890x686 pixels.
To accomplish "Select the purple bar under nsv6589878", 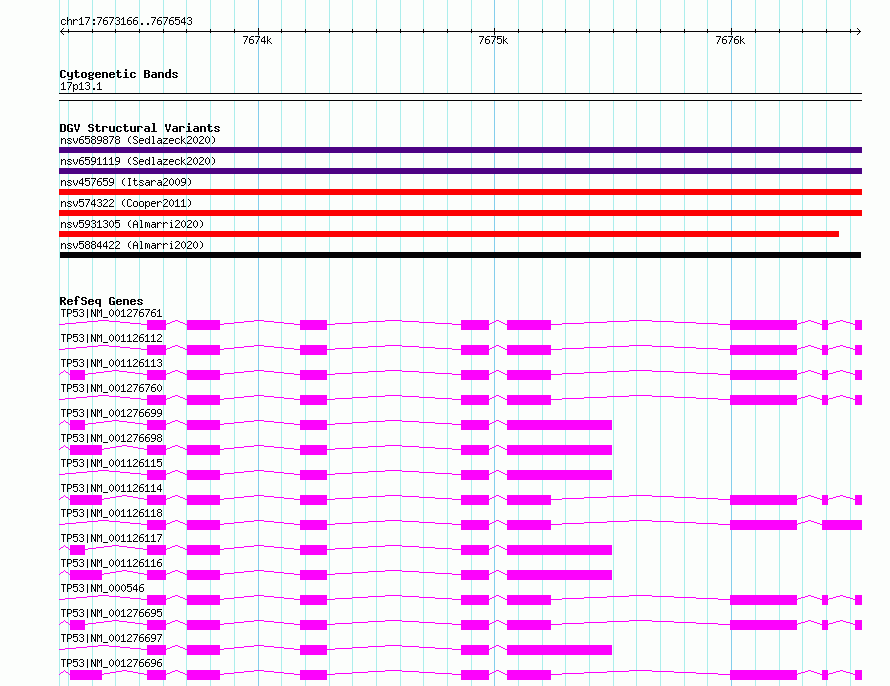I will point(460,150).
